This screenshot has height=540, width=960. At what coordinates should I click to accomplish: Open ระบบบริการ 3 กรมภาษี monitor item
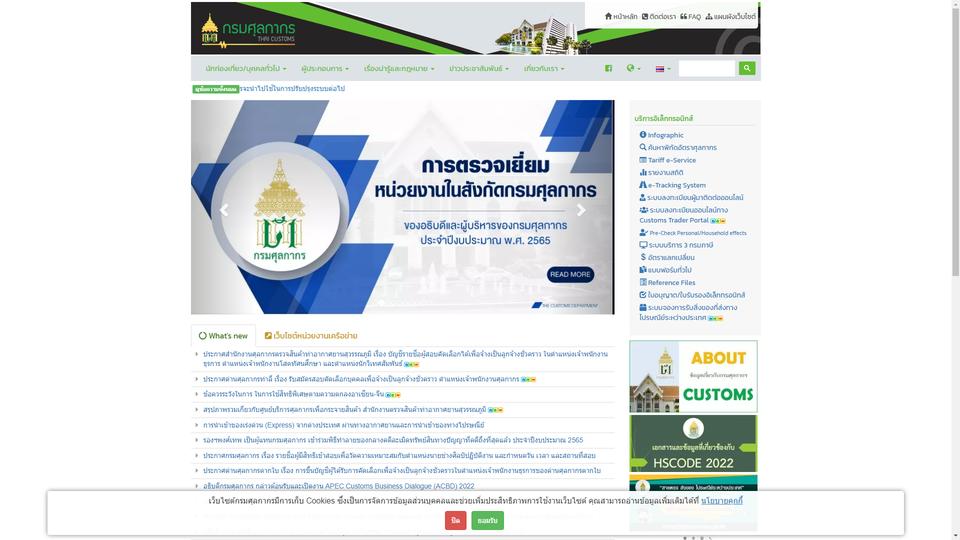coord(676,245)
